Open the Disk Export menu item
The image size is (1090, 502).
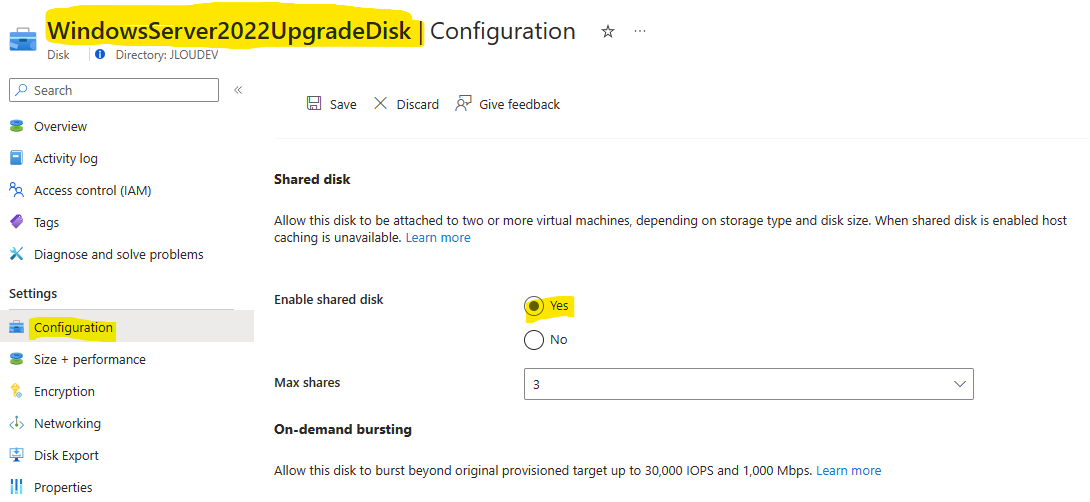66,455
